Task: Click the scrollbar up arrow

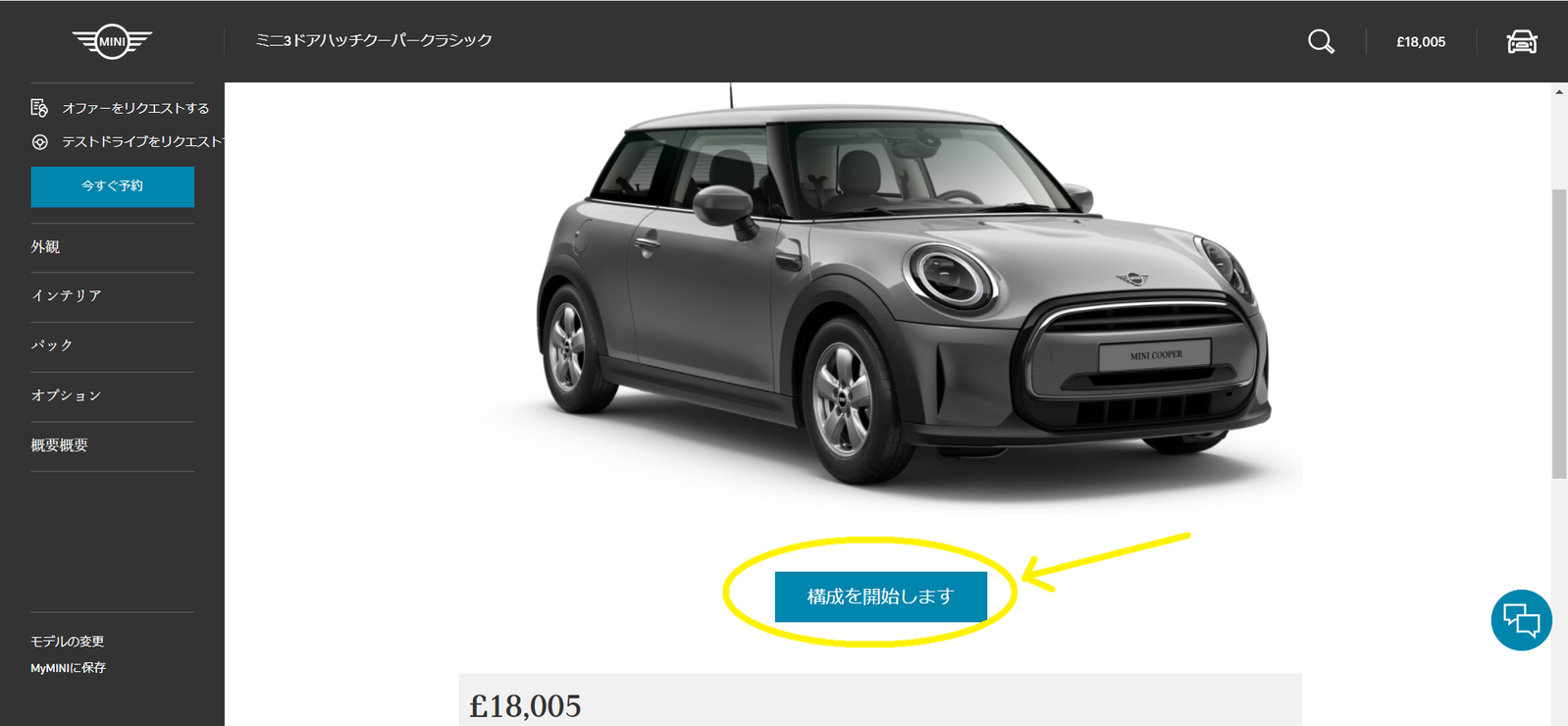Action: tap(1559, 91)
